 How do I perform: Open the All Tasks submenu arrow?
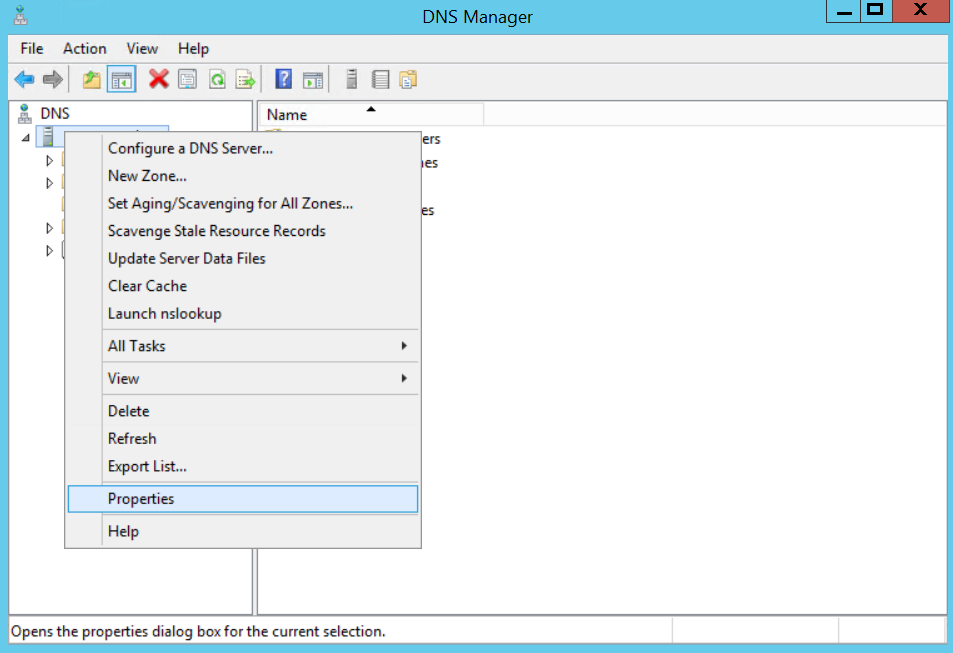[x=404, y=346]
